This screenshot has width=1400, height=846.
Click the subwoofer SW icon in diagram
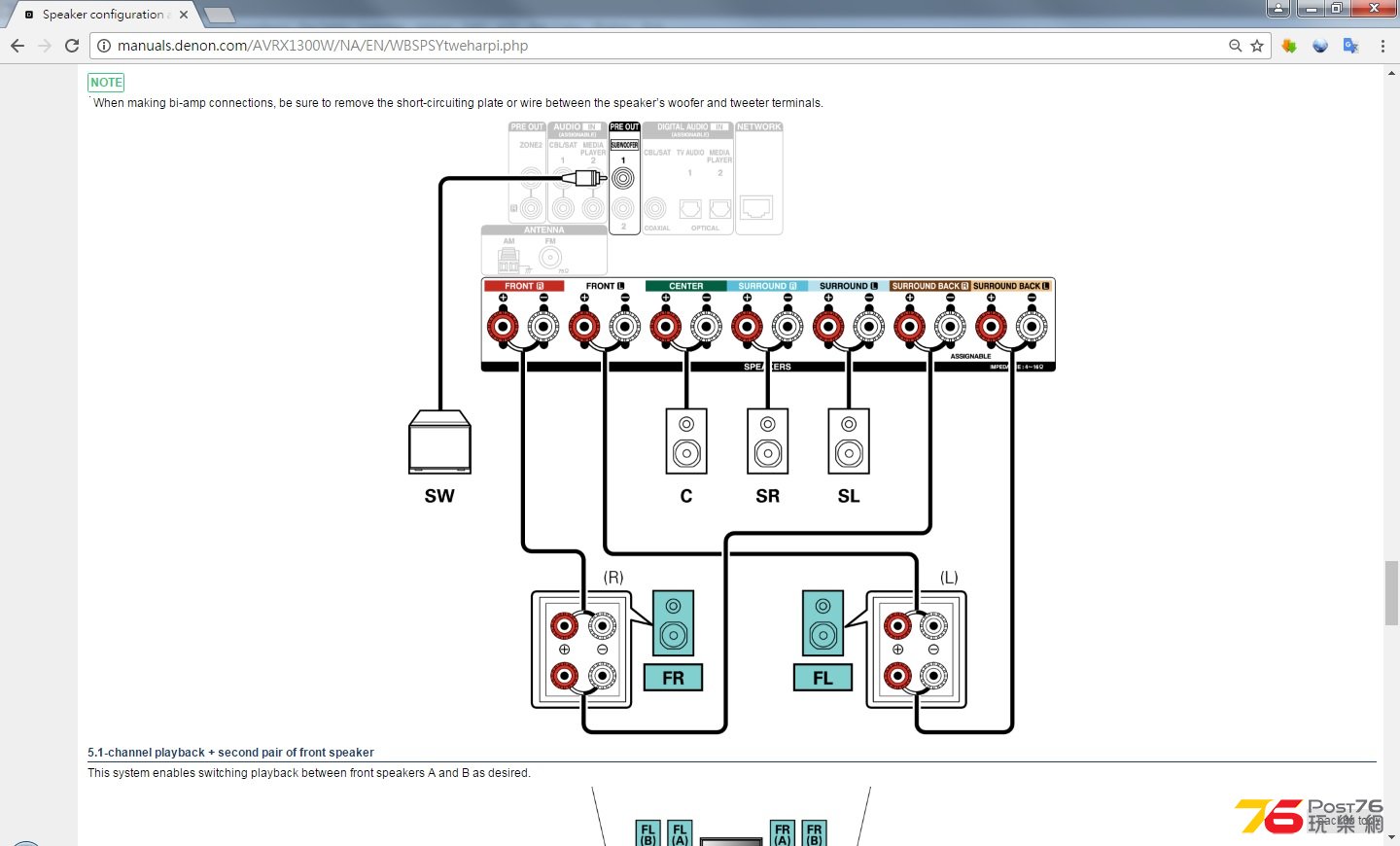pyautogui.click(x=440, y=441)
